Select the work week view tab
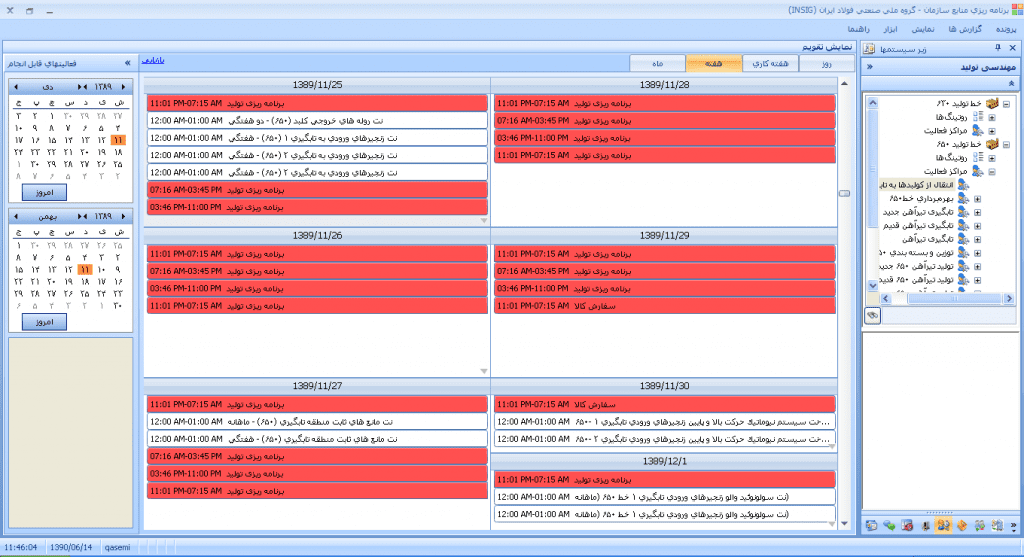Viewport: 1024px width, 557px height. (x=769, y=63)
